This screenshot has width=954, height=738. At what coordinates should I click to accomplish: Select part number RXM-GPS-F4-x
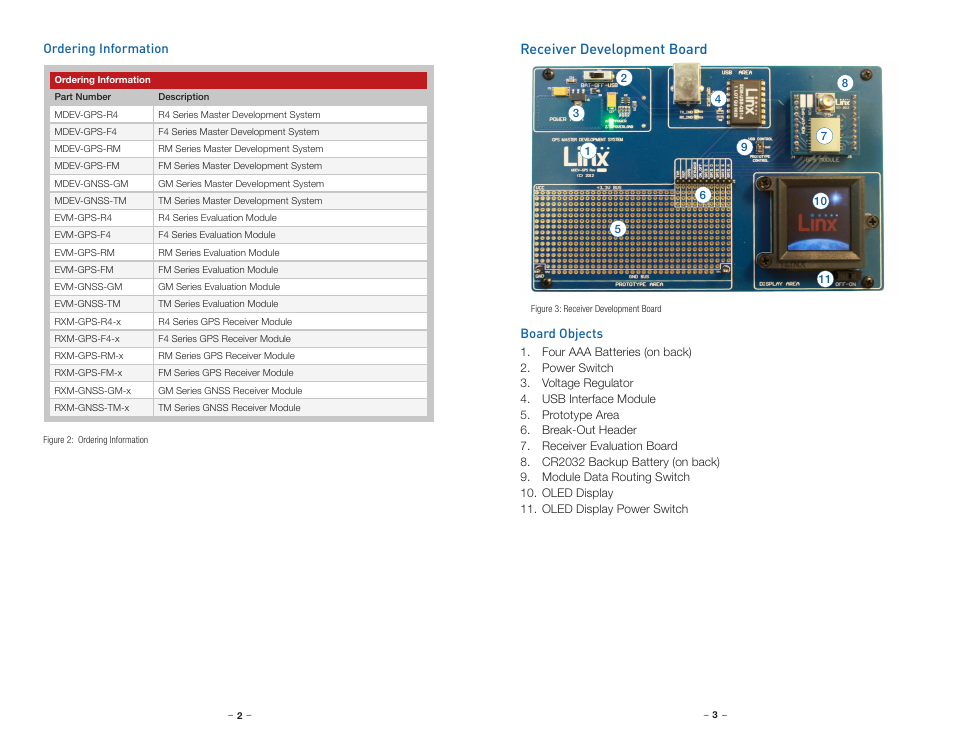tap(87, 338)
